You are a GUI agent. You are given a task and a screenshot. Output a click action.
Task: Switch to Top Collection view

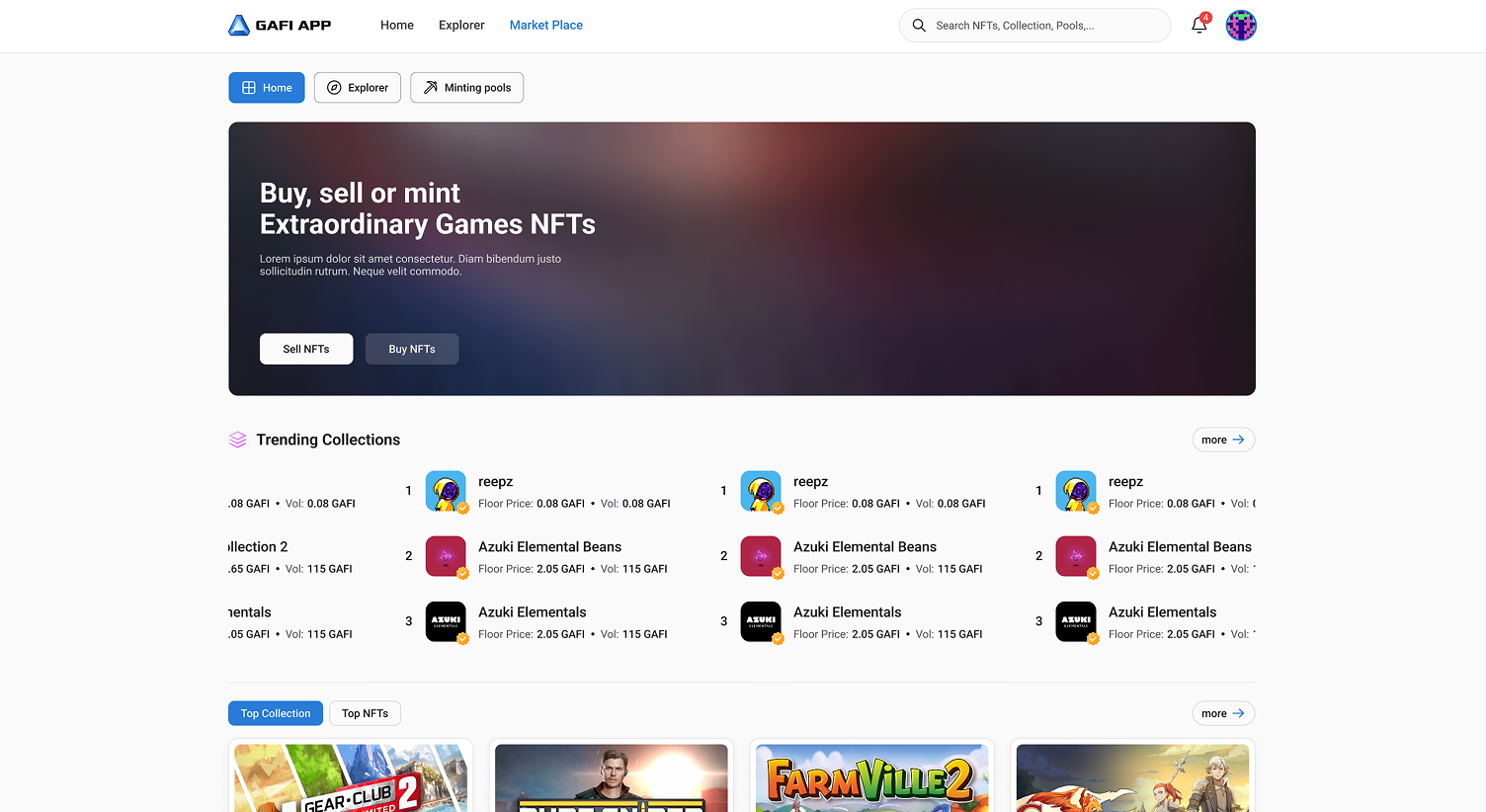(x=275, y=712)
